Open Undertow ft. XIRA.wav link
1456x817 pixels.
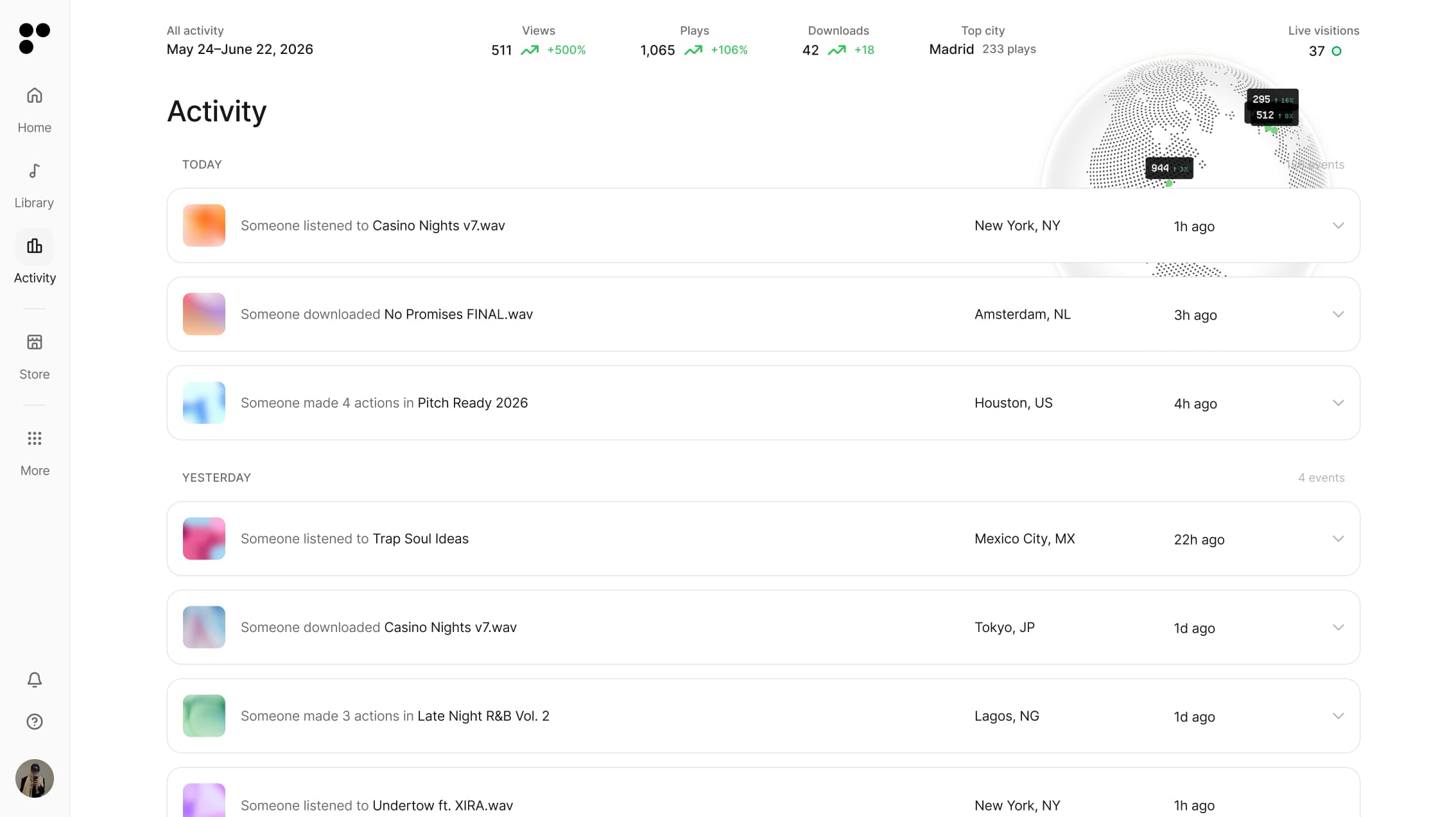click(443, 805)
